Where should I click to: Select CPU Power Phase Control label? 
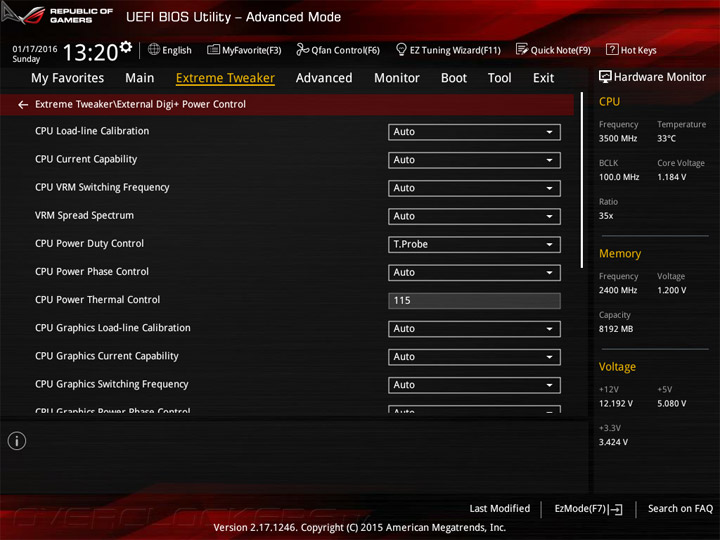click(92, 271)
